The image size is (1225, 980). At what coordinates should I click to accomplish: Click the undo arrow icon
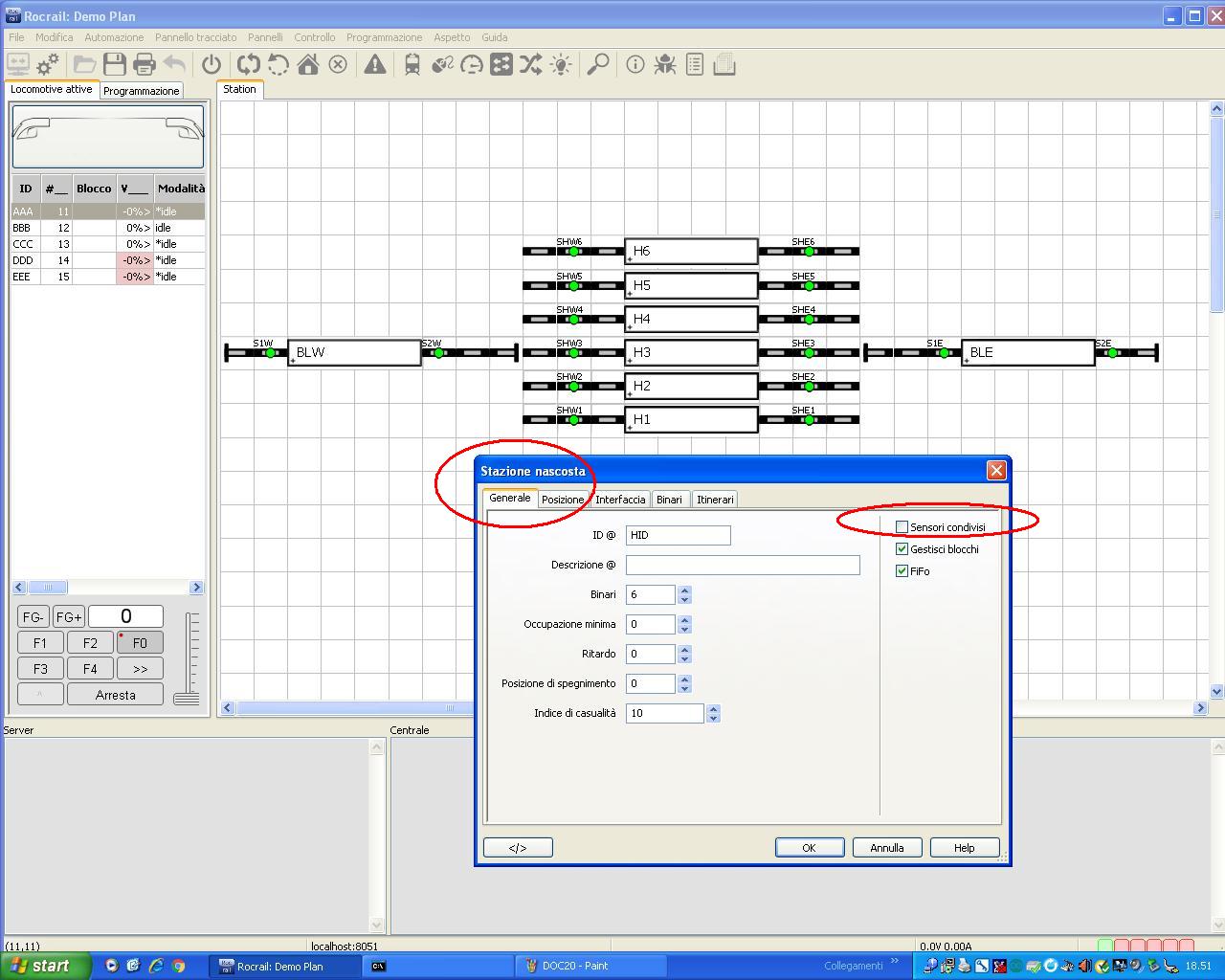(174, 65)
